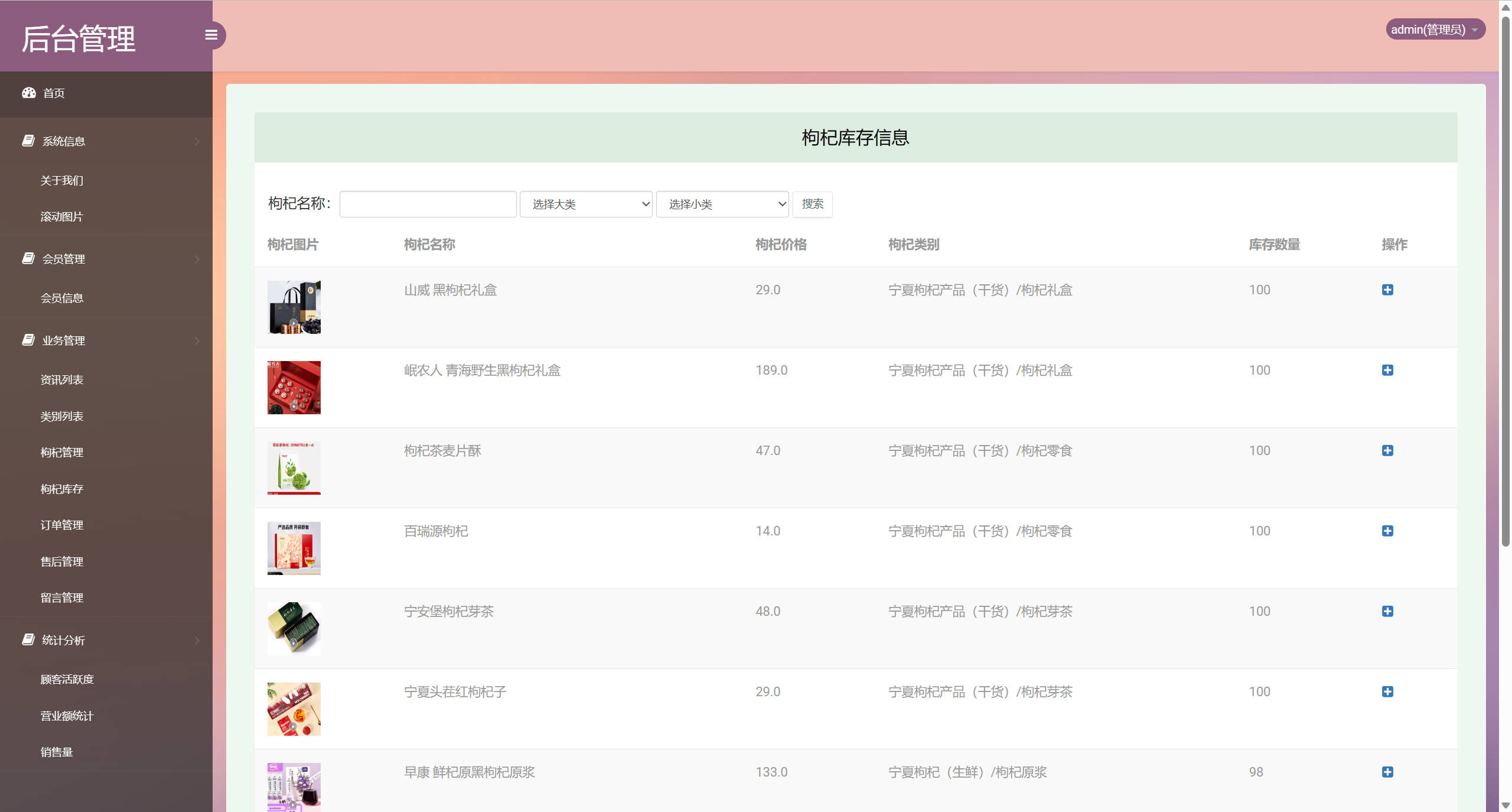Click the plus icon for 早康 鲜杞原黑枸杞原浆
Screen dimensions: 1512x812
coord(1388,772)
